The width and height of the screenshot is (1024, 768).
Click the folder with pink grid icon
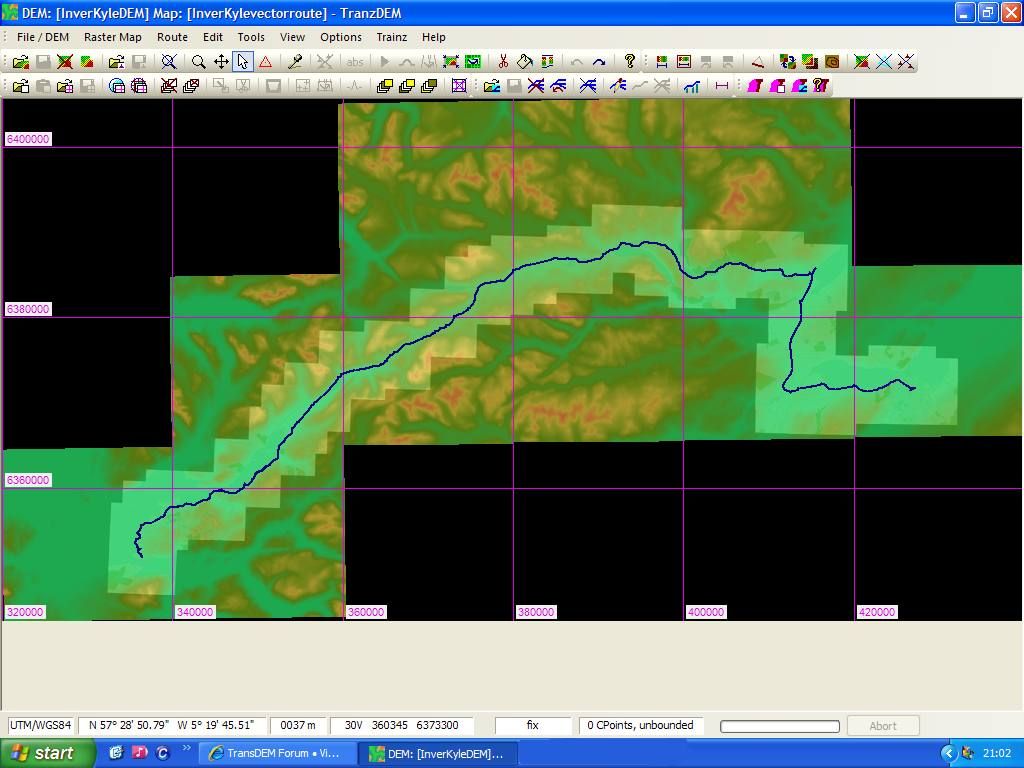point(65,86)
